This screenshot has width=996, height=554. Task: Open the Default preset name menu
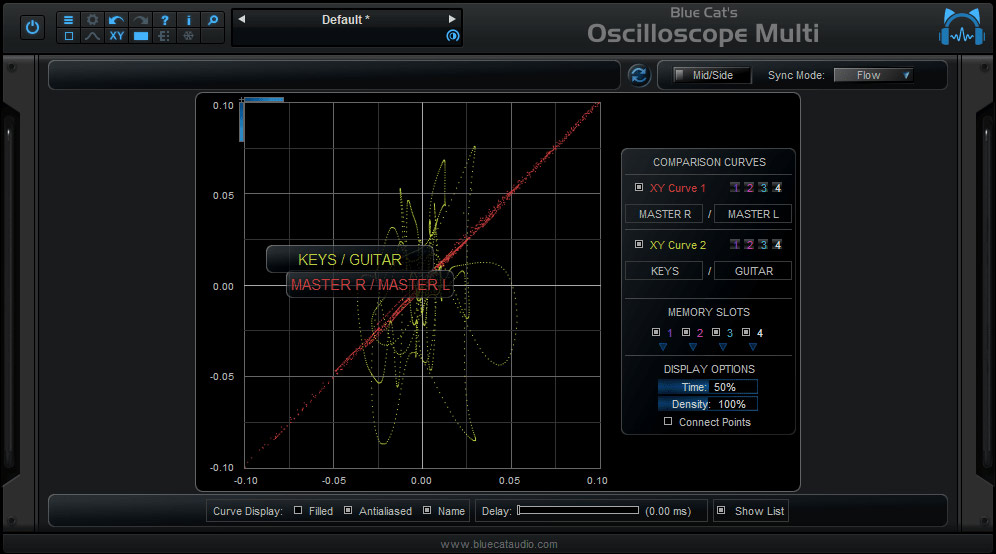coord(346,20)
